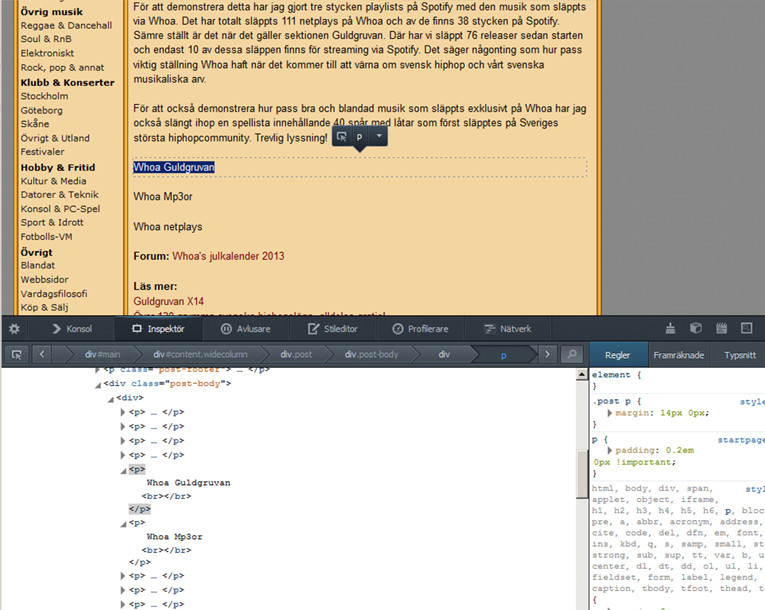Open Soul & RnB forum link
The height and width of the screenshot is (610, 765).
point(46,39)
